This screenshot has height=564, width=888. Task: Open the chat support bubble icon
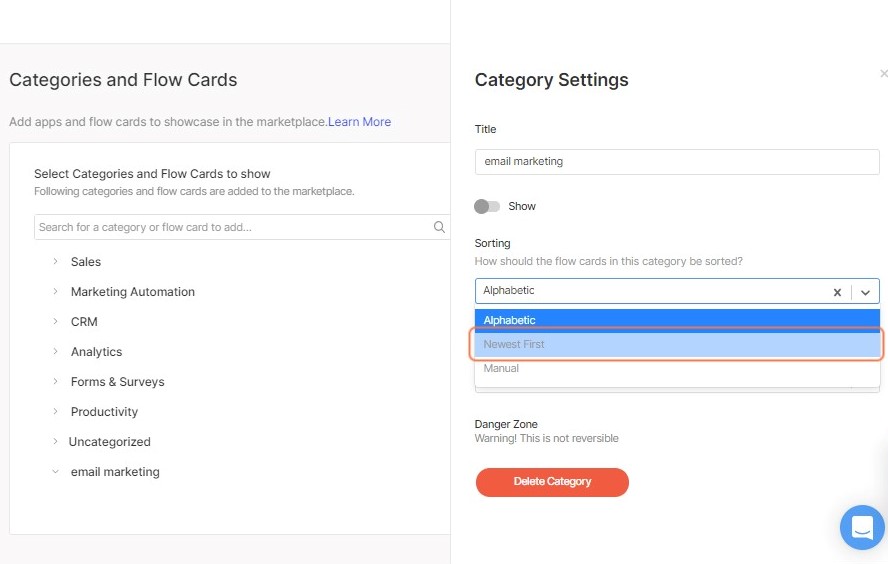862,527
